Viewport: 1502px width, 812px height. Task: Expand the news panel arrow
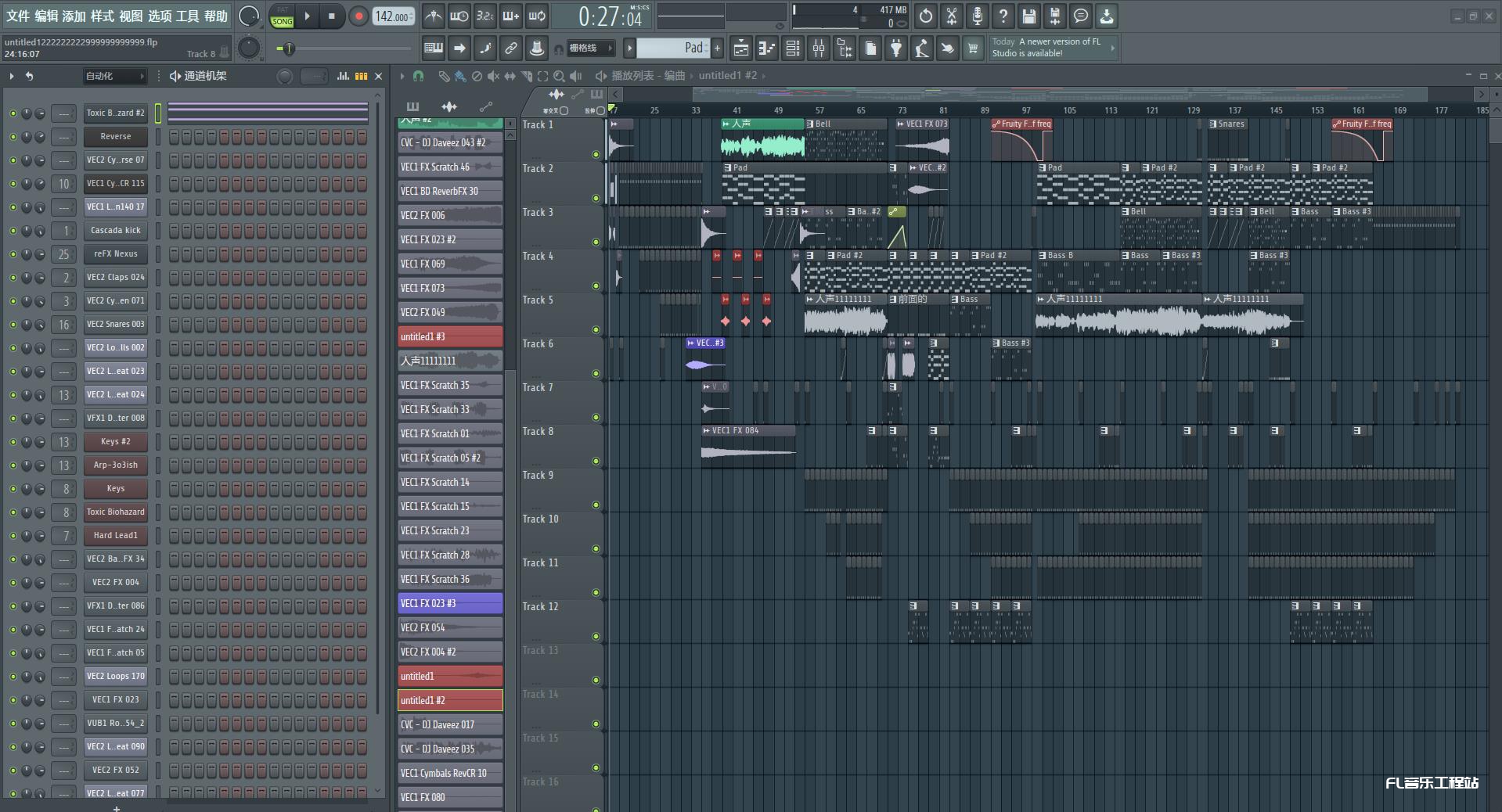(x=1112, y=49)
